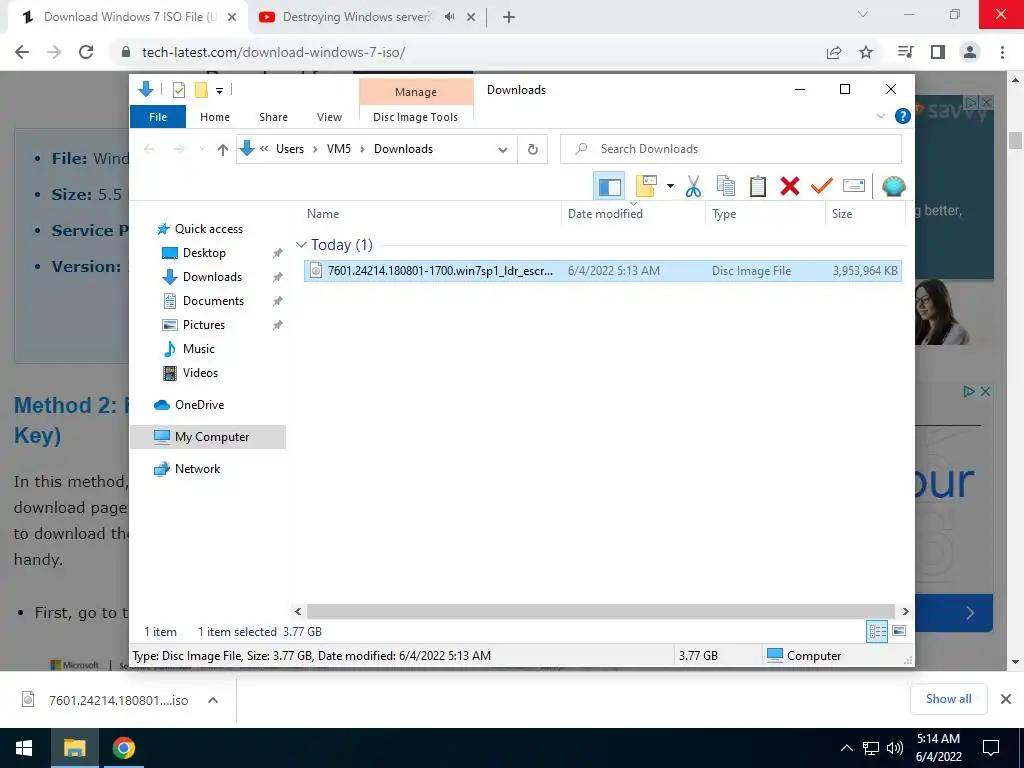This screenshot has width=1024, height=768.
Task: Click the Search Downloads field
Action: (731, 149)
